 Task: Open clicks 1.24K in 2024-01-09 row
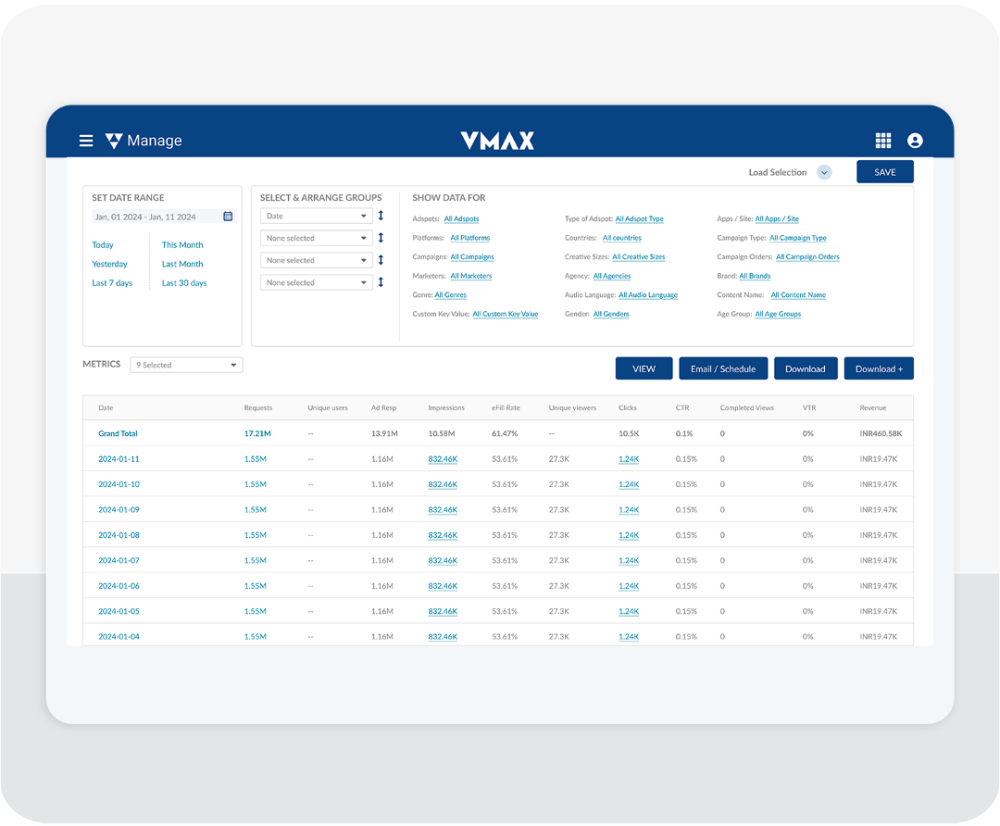point(628,510)
